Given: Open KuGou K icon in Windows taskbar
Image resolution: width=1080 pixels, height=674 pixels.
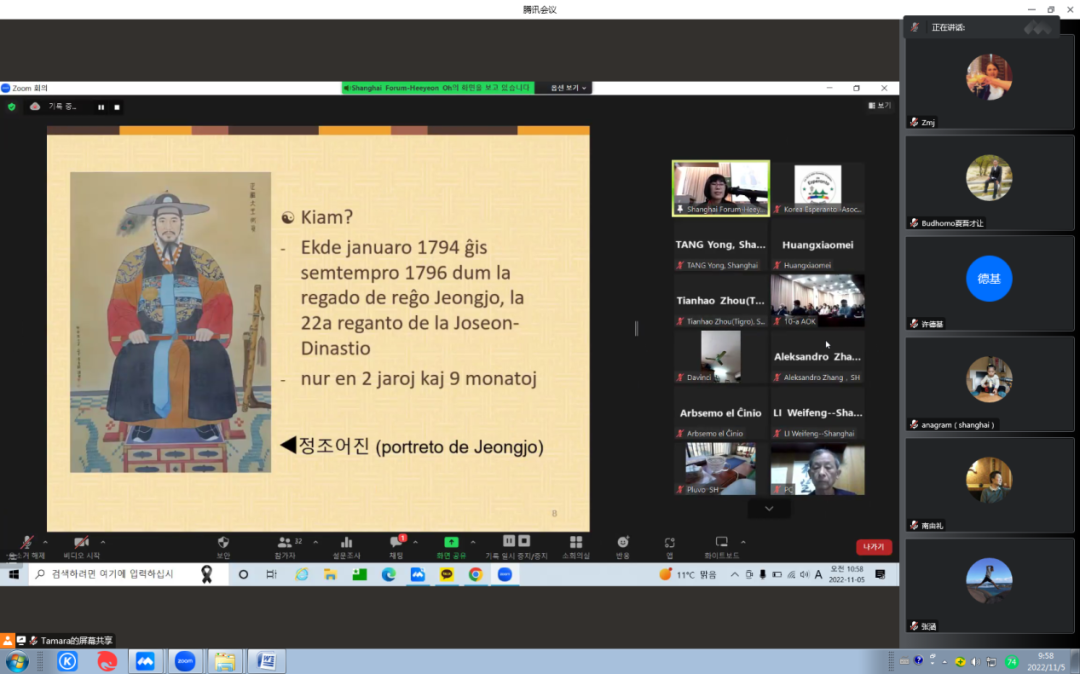Looking at the screenshot, I should pos(67,662).
